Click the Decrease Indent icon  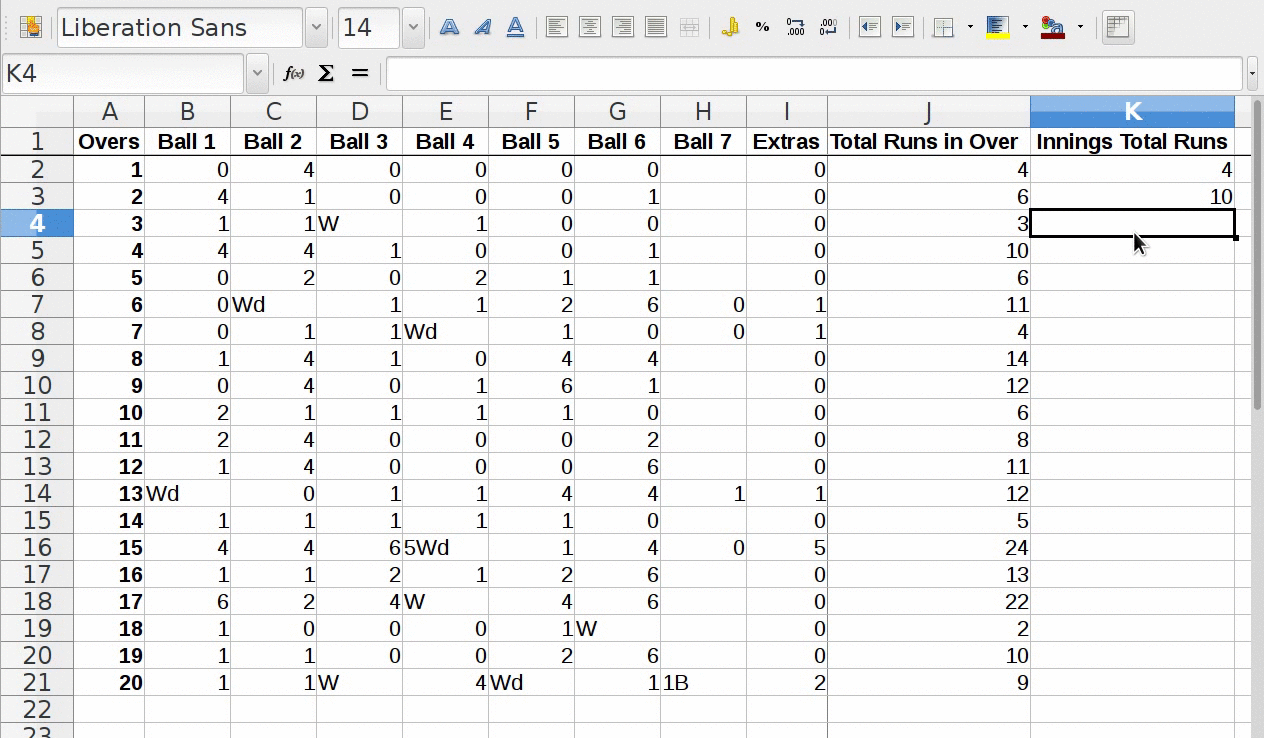pos(870,28)
